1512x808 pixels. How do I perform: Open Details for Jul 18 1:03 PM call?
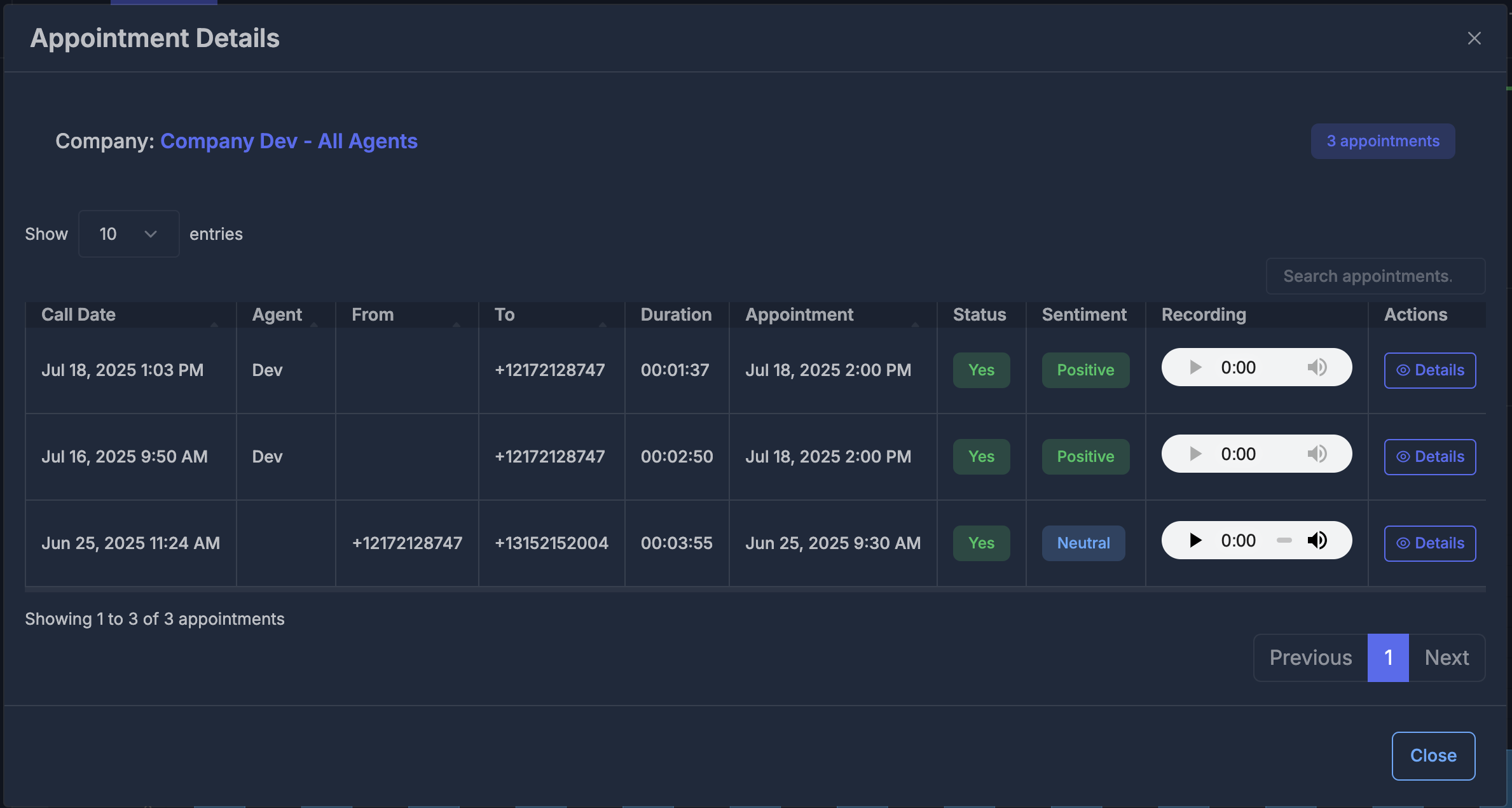click(x=1429, y=370)
